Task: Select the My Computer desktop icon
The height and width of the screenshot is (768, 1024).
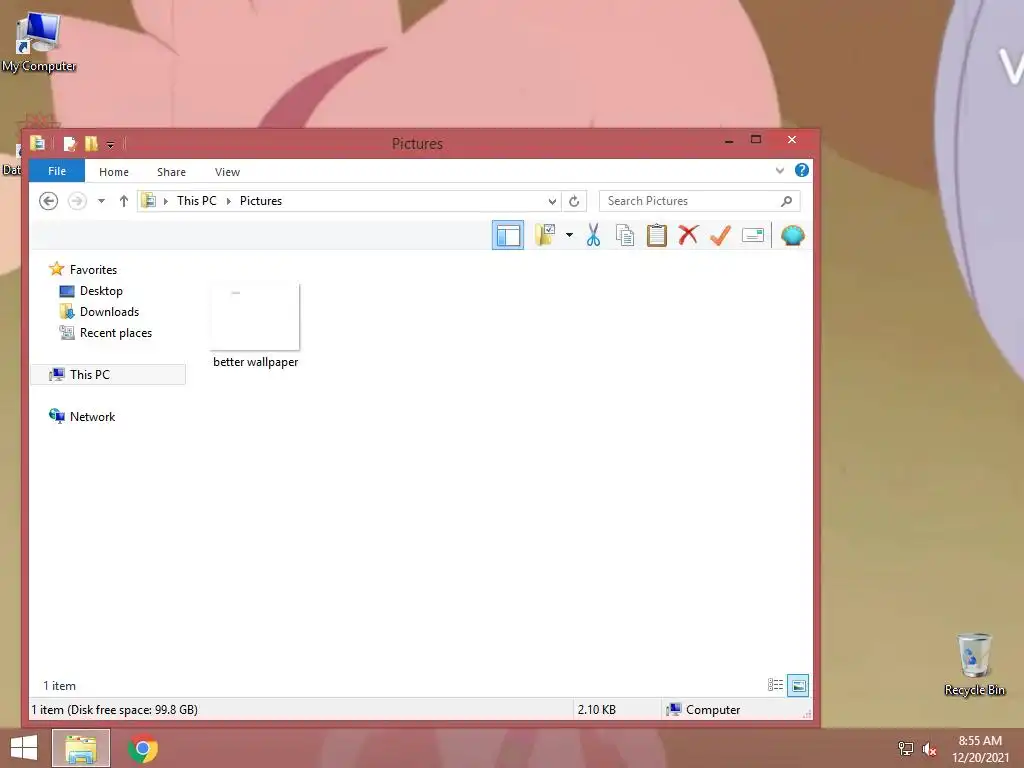Action: click(39, 42)
